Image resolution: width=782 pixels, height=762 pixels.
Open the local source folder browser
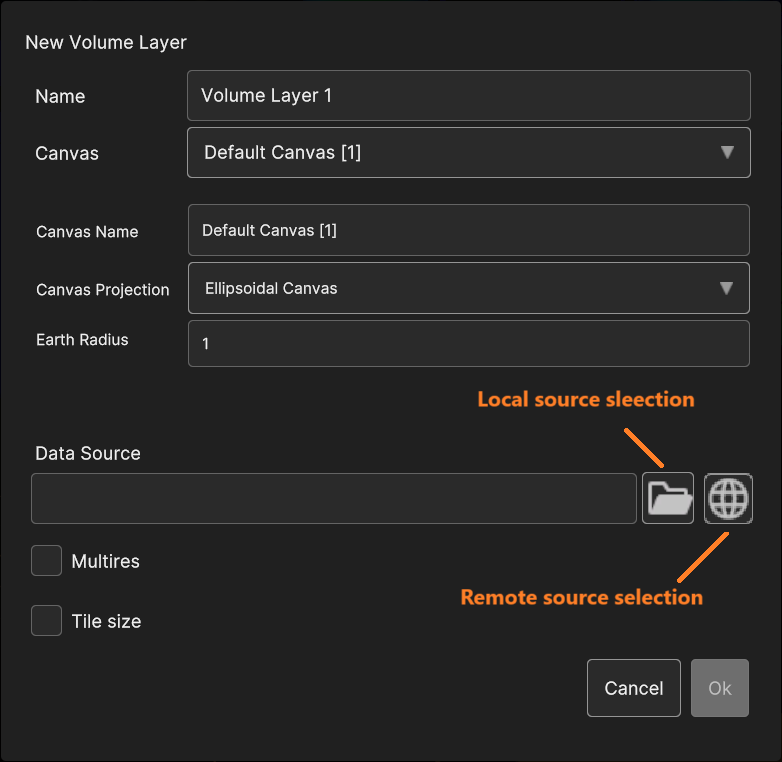[x=668, y=498]
